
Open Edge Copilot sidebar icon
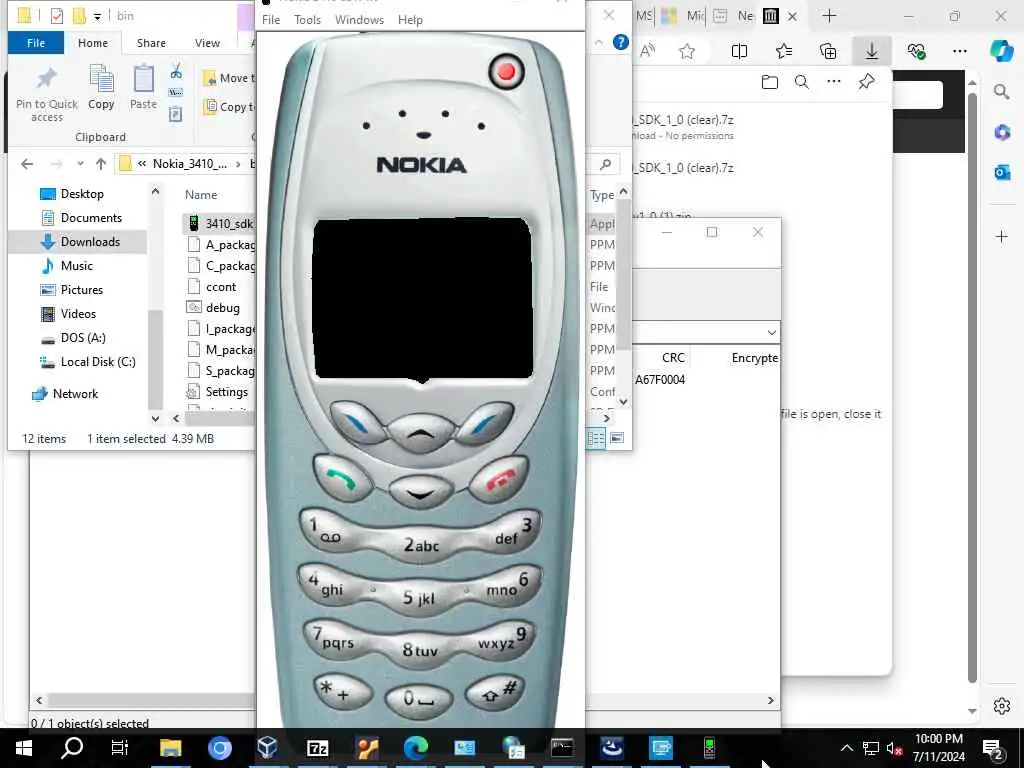[x=1001, y=51]
